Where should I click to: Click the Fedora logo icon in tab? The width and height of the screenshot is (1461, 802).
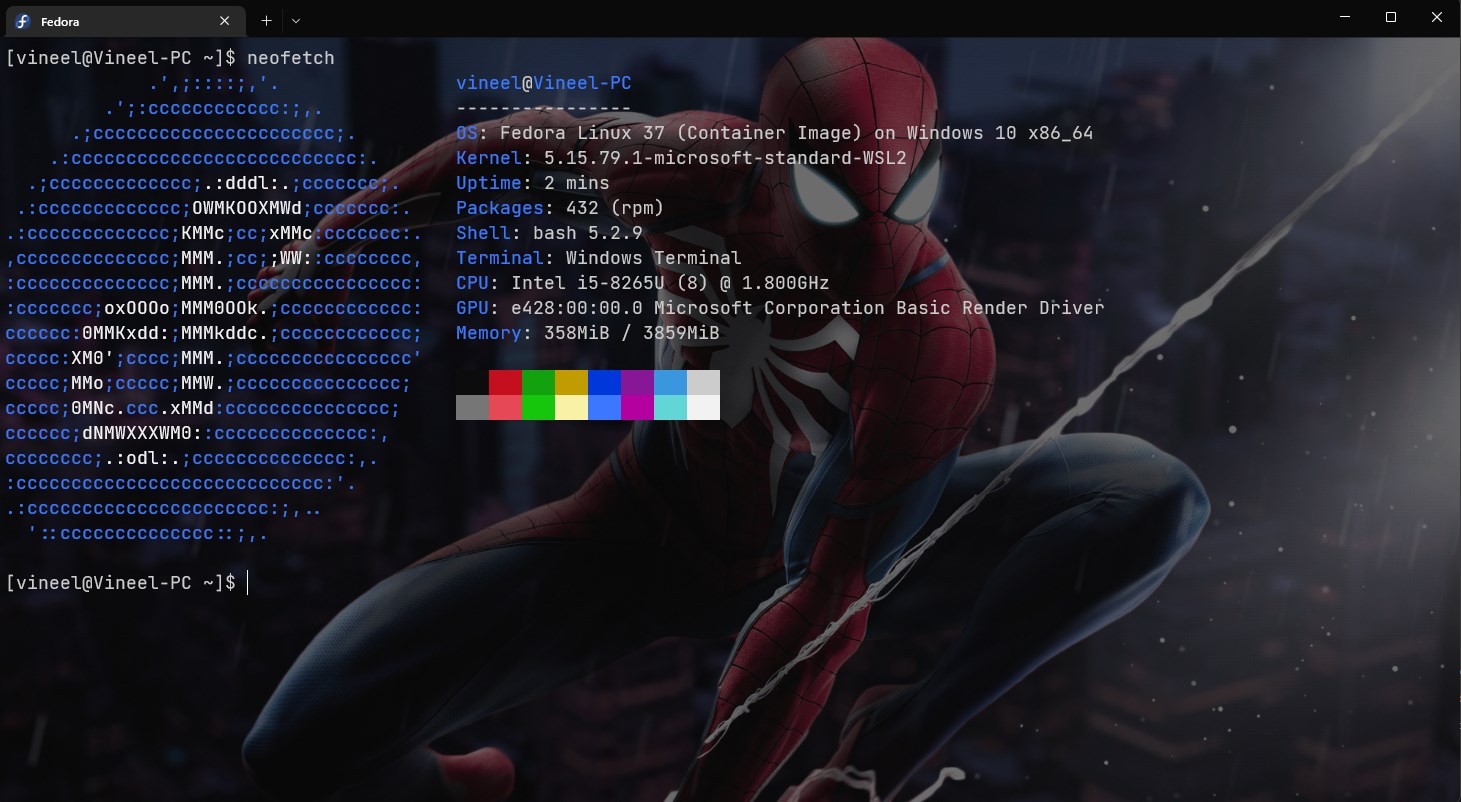click(22, 21)
